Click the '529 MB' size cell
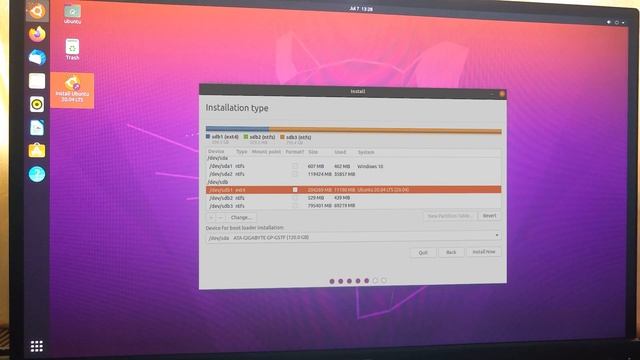Screen dimensions: 640x360 tap(316, 198)
